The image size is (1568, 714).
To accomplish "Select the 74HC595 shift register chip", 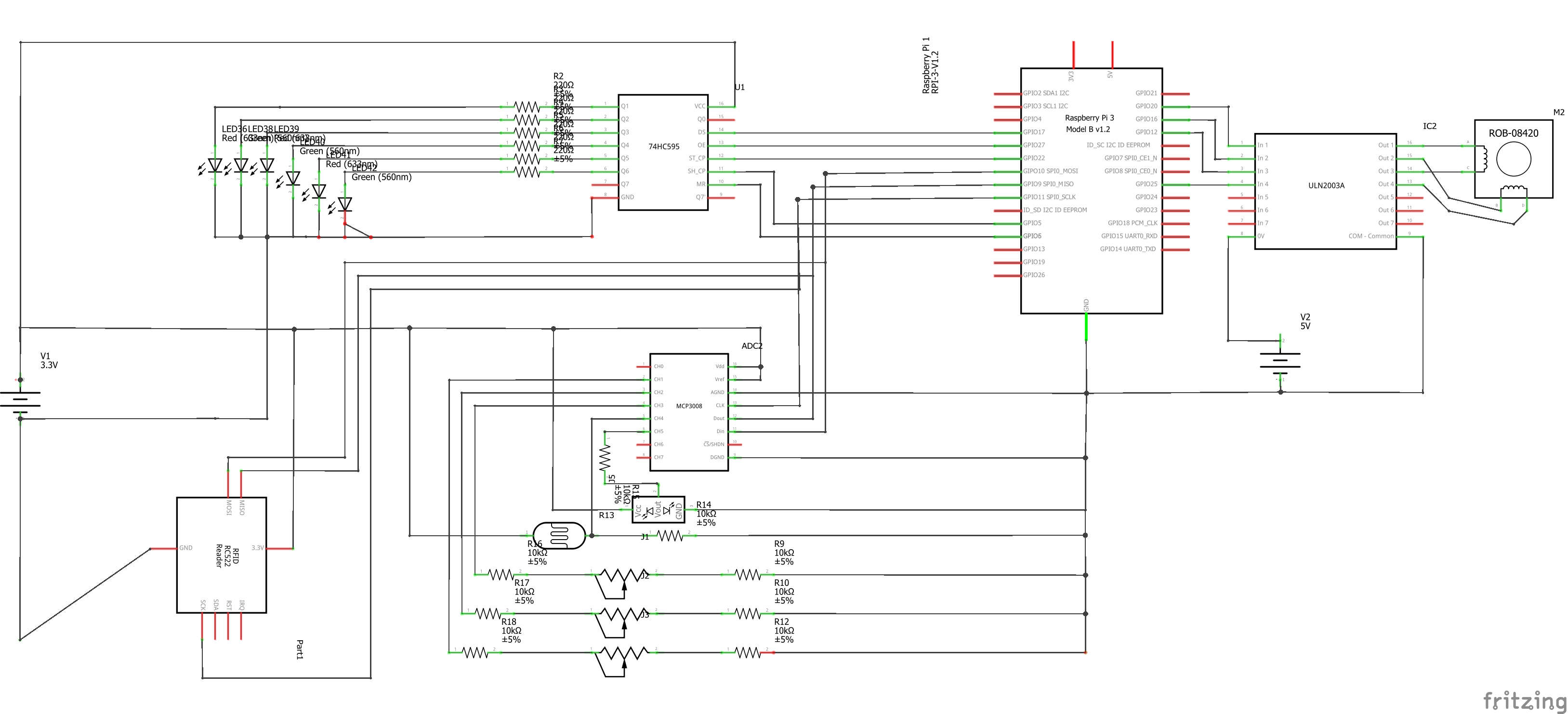I will 663,152.
